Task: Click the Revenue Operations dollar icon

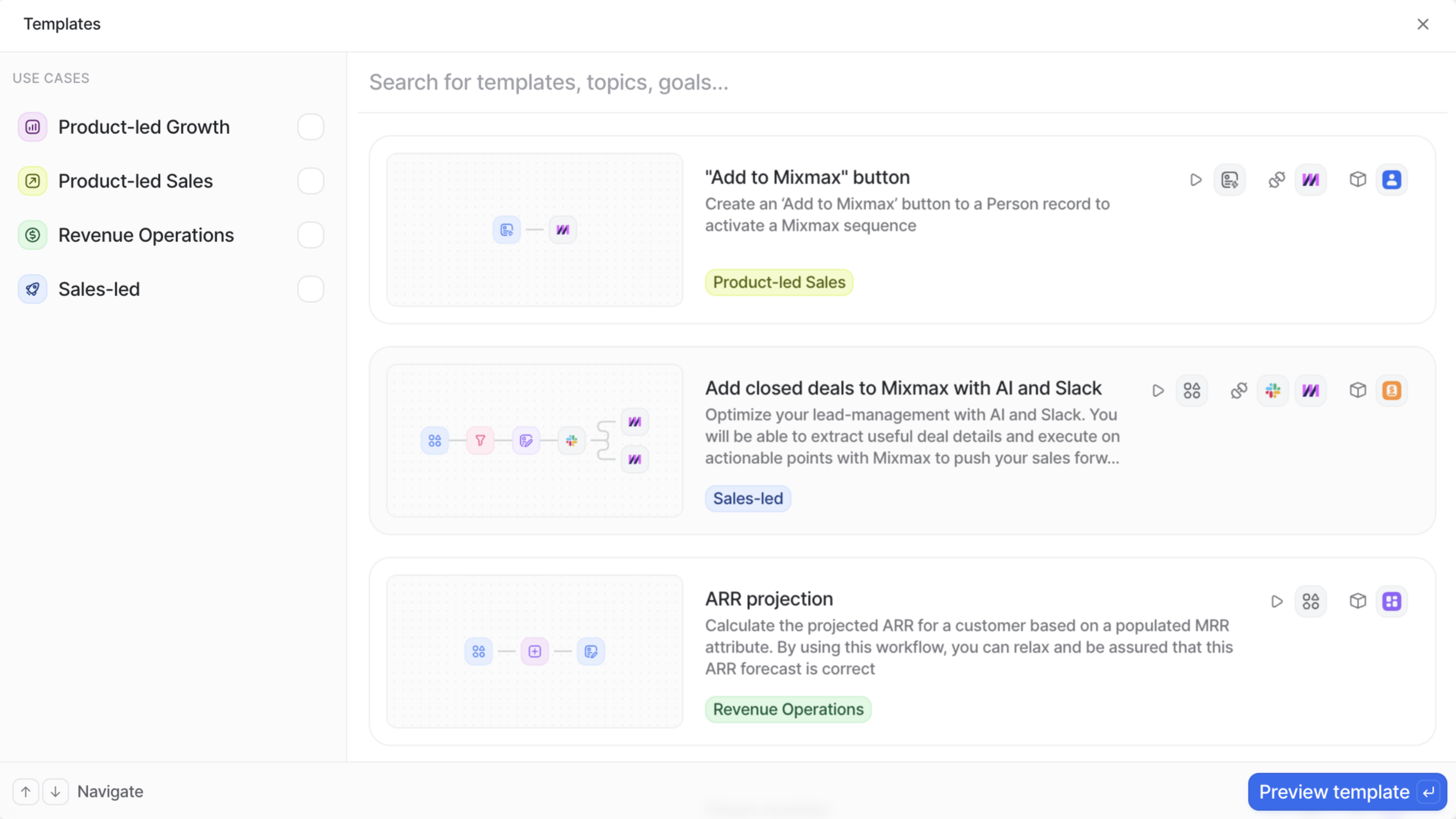Action: [32, 235]
